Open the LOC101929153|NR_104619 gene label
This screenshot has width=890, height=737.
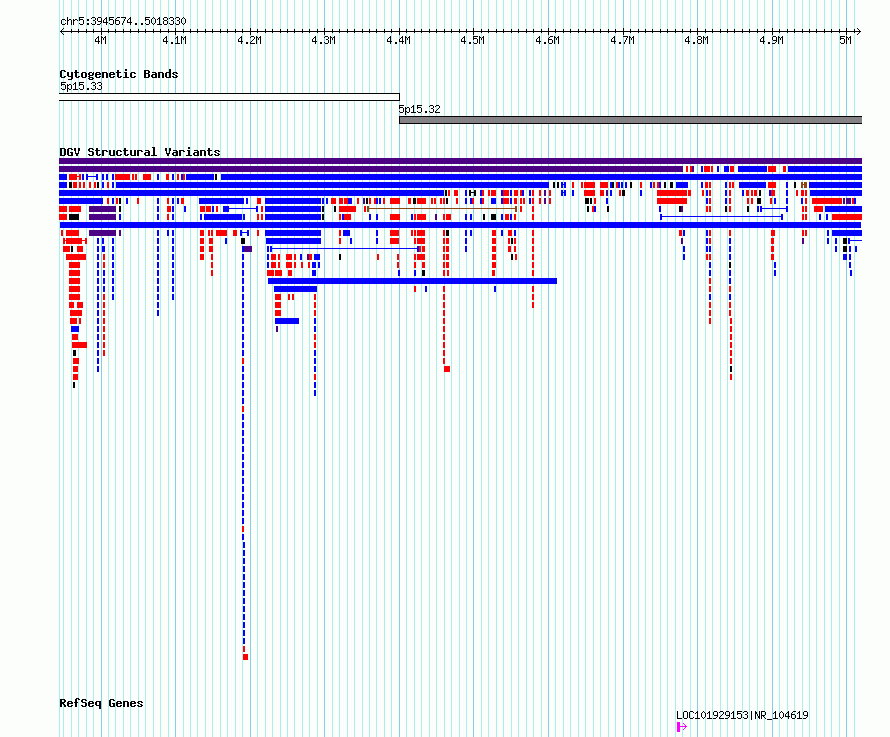pos(742,715)
